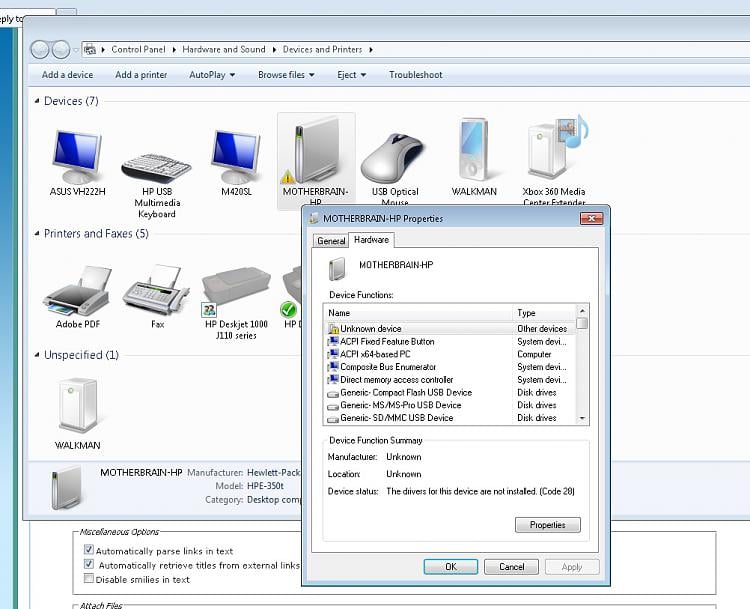Click the Apply button in dialog
The width and height of the screenshot is (750, 609).
click(572, 567)
